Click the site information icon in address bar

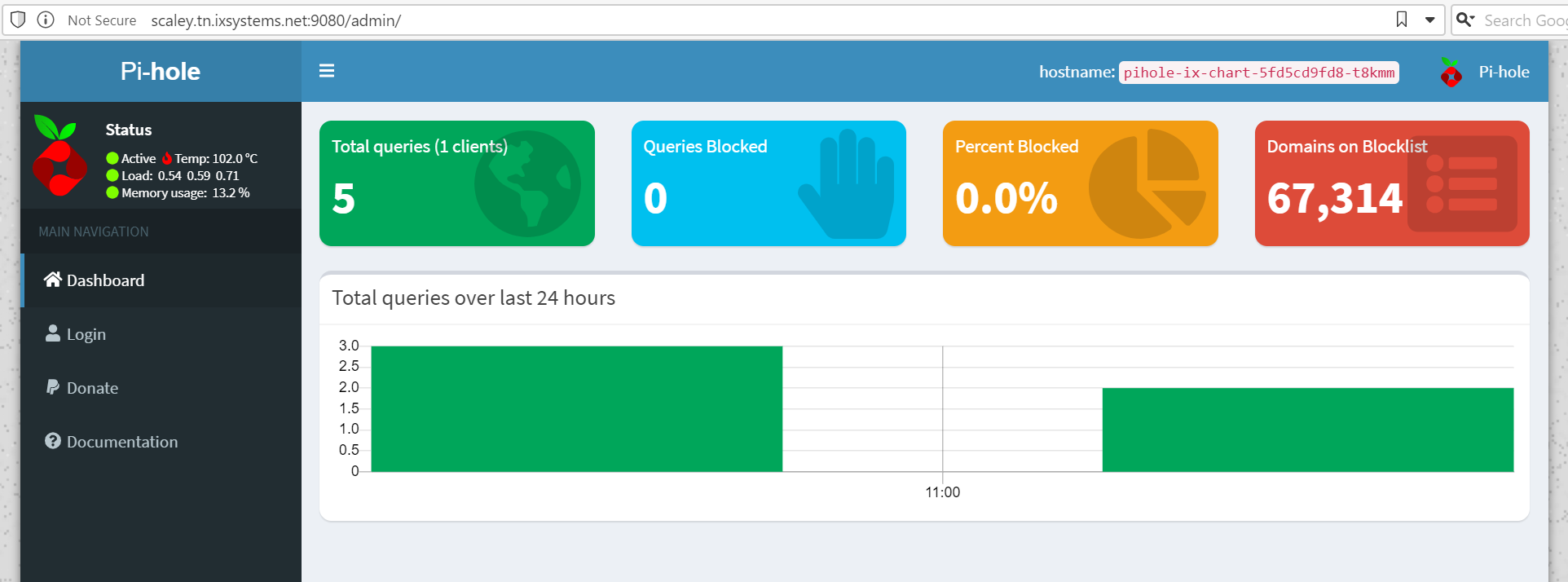[46, 20]
